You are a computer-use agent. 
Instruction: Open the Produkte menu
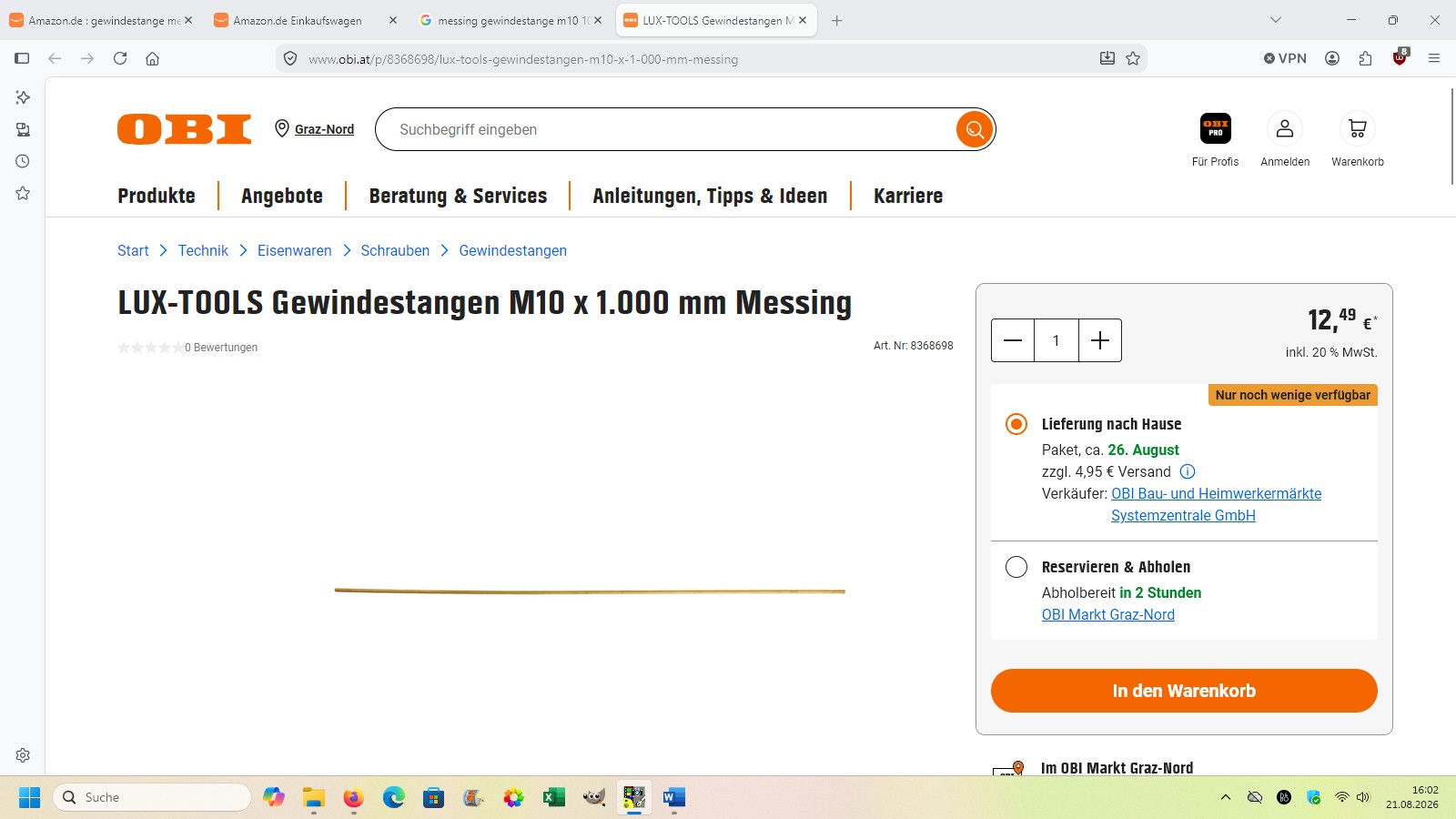click(157, 196)
